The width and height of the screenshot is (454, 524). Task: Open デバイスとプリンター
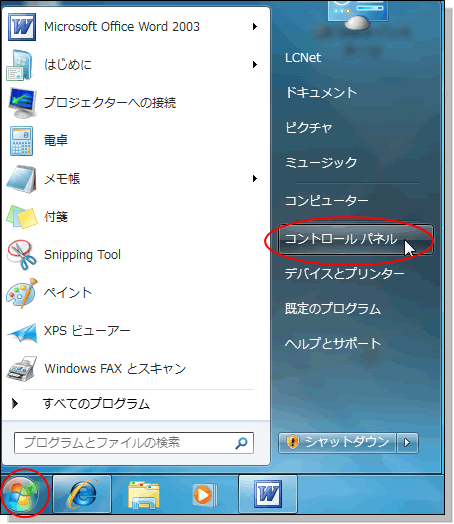(344, 274)
